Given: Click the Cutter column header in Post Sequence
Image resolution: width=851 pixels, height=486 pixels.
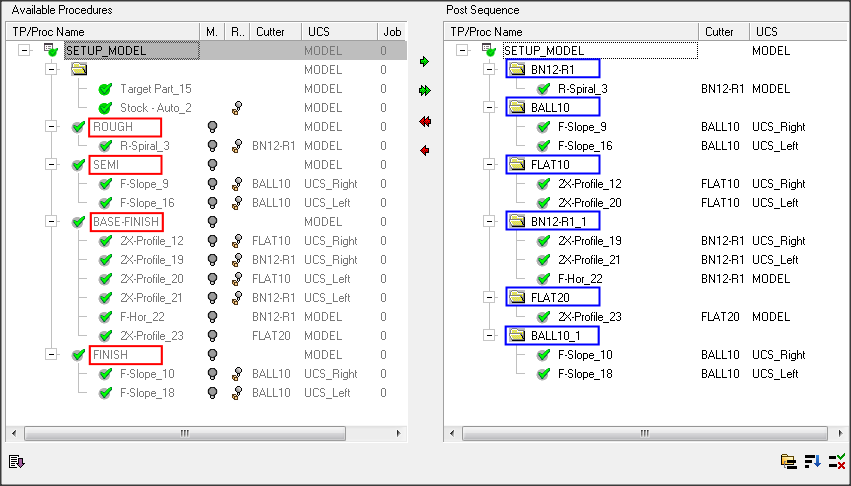Looking at the screenshot, I should tap(723, 31).
